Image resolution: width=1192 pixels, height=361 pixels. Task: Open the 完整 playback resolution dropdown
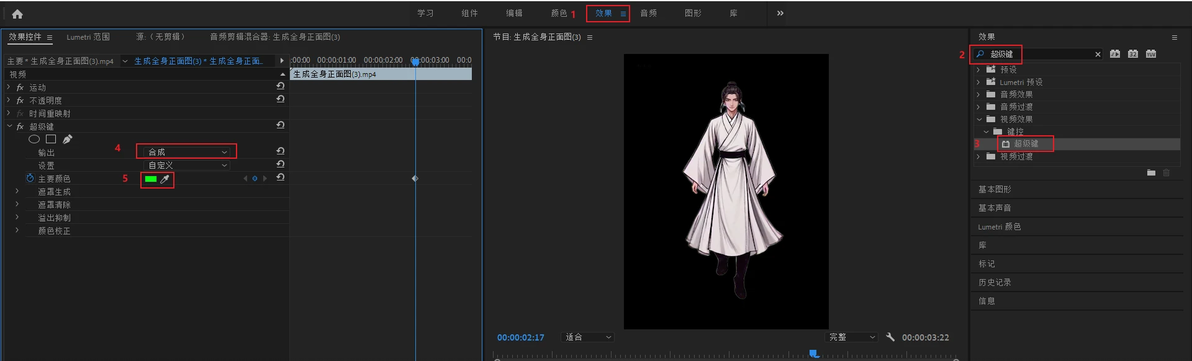(x=852, y=337)
